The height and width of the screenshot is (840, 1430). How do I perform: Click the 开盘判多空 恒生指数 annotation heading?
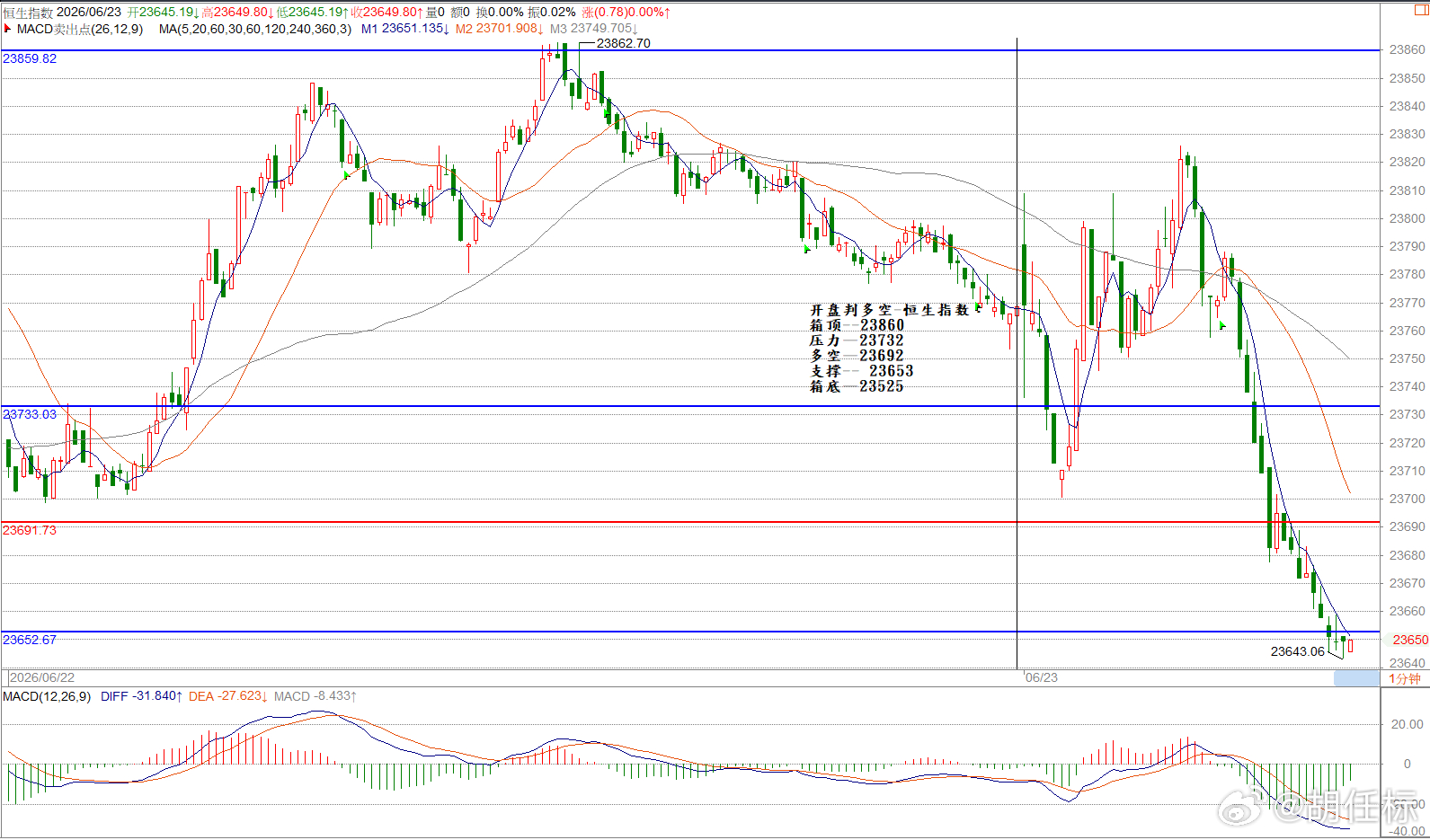pyautogui.click(x=890, y=310)
